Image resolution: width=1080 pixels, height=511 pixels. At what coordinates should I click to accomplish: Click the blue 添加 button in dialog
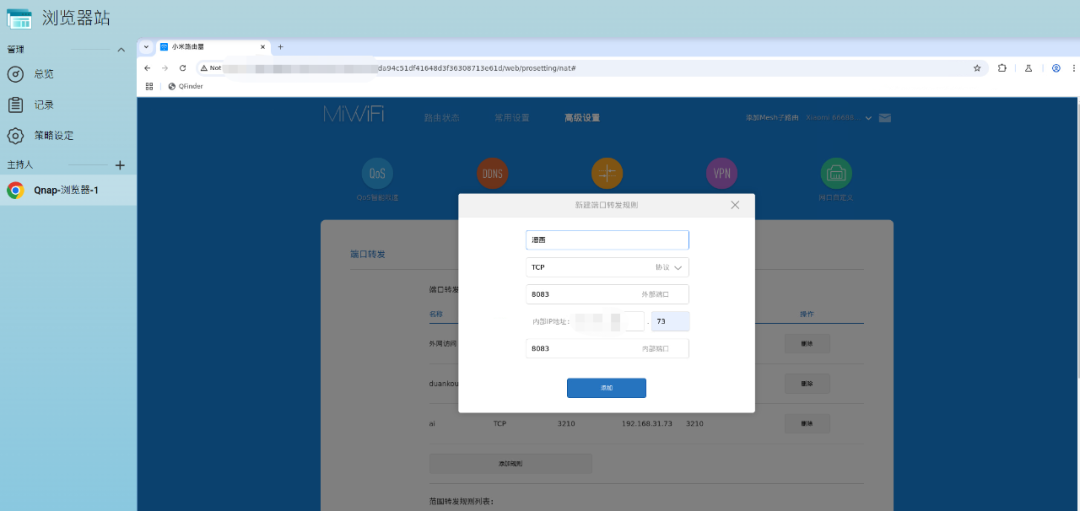[x=606, y=387]
